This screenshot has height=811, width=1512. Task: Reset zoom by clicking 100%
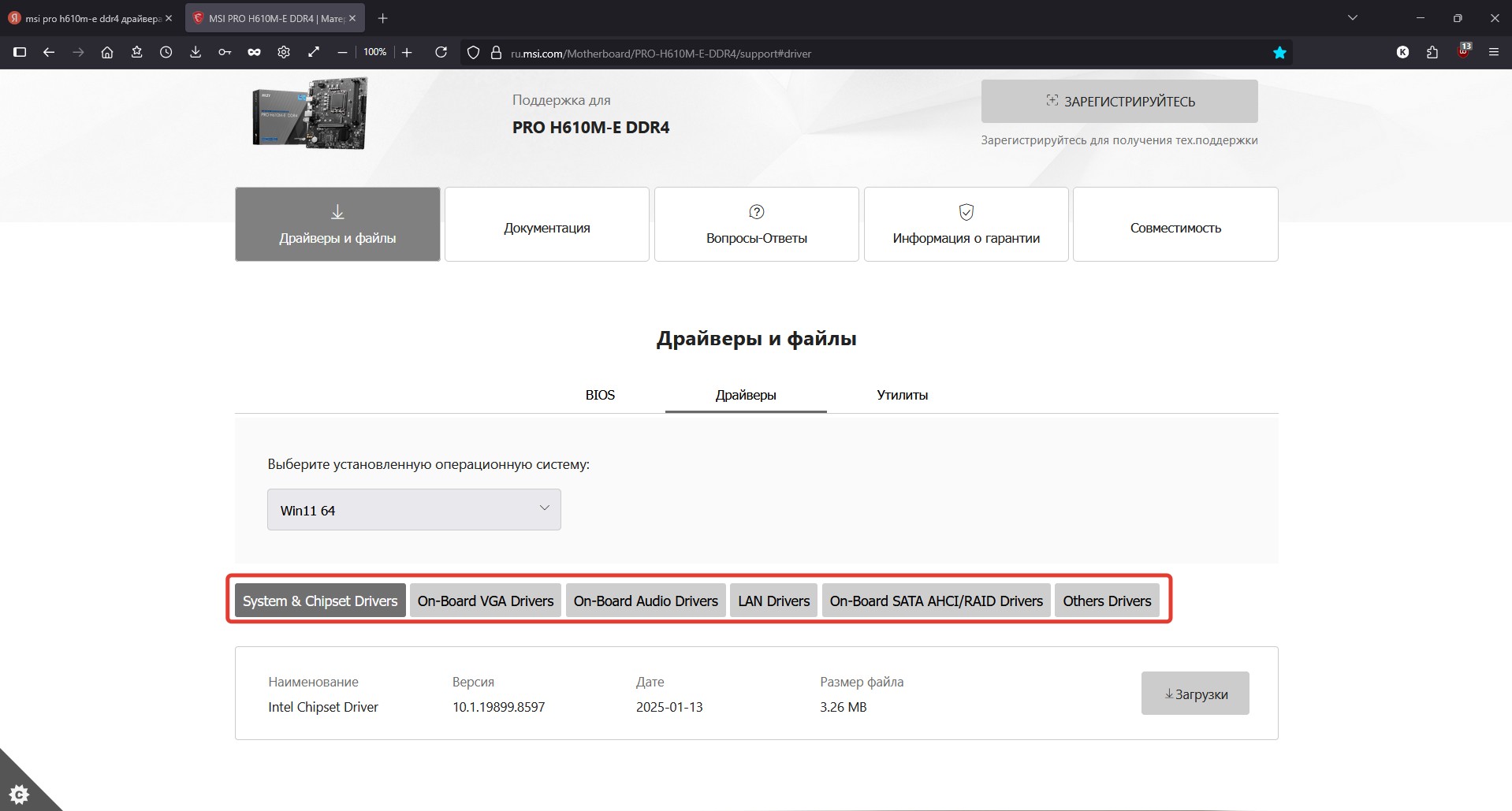[x=375, y=52]
